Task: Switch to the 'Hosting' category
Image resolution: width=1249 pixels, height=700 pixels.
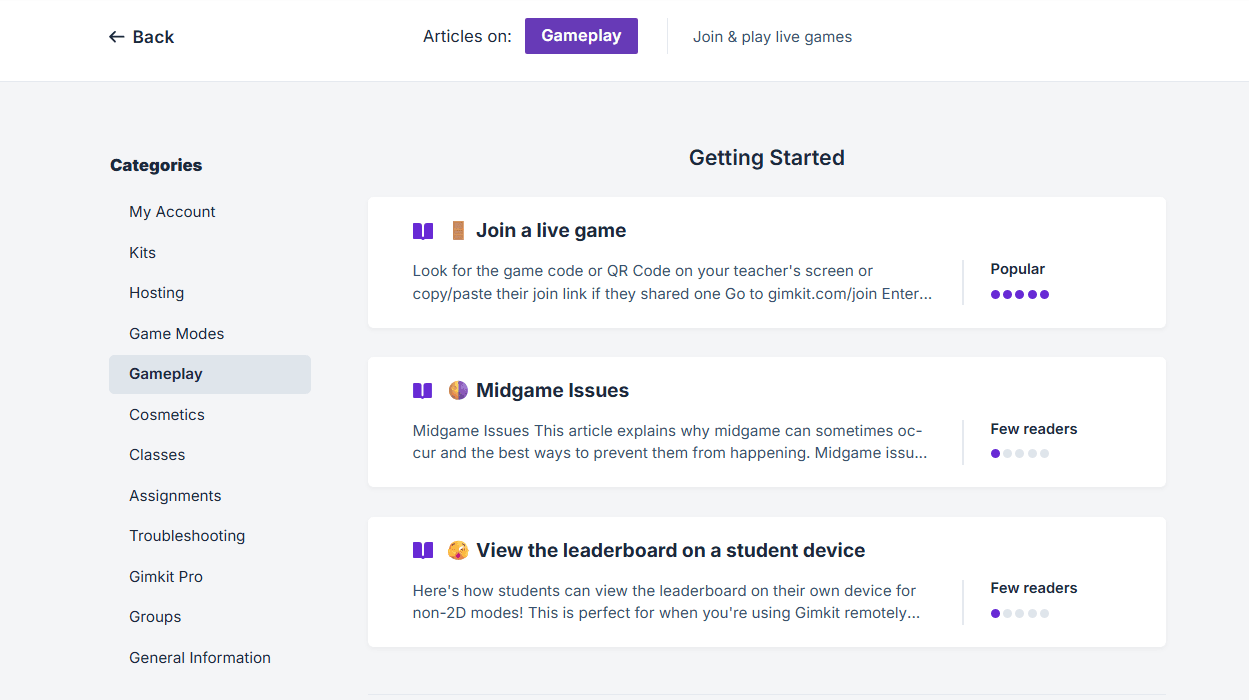Action: (156, 292)
